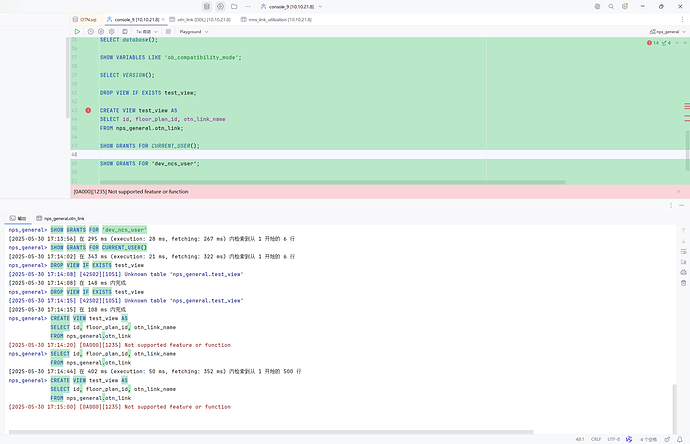The height and width of the screenshot is (444, 690).
Task: Click the up-arrow scroll-to-previous output icon
Action: tap(683, 230)
